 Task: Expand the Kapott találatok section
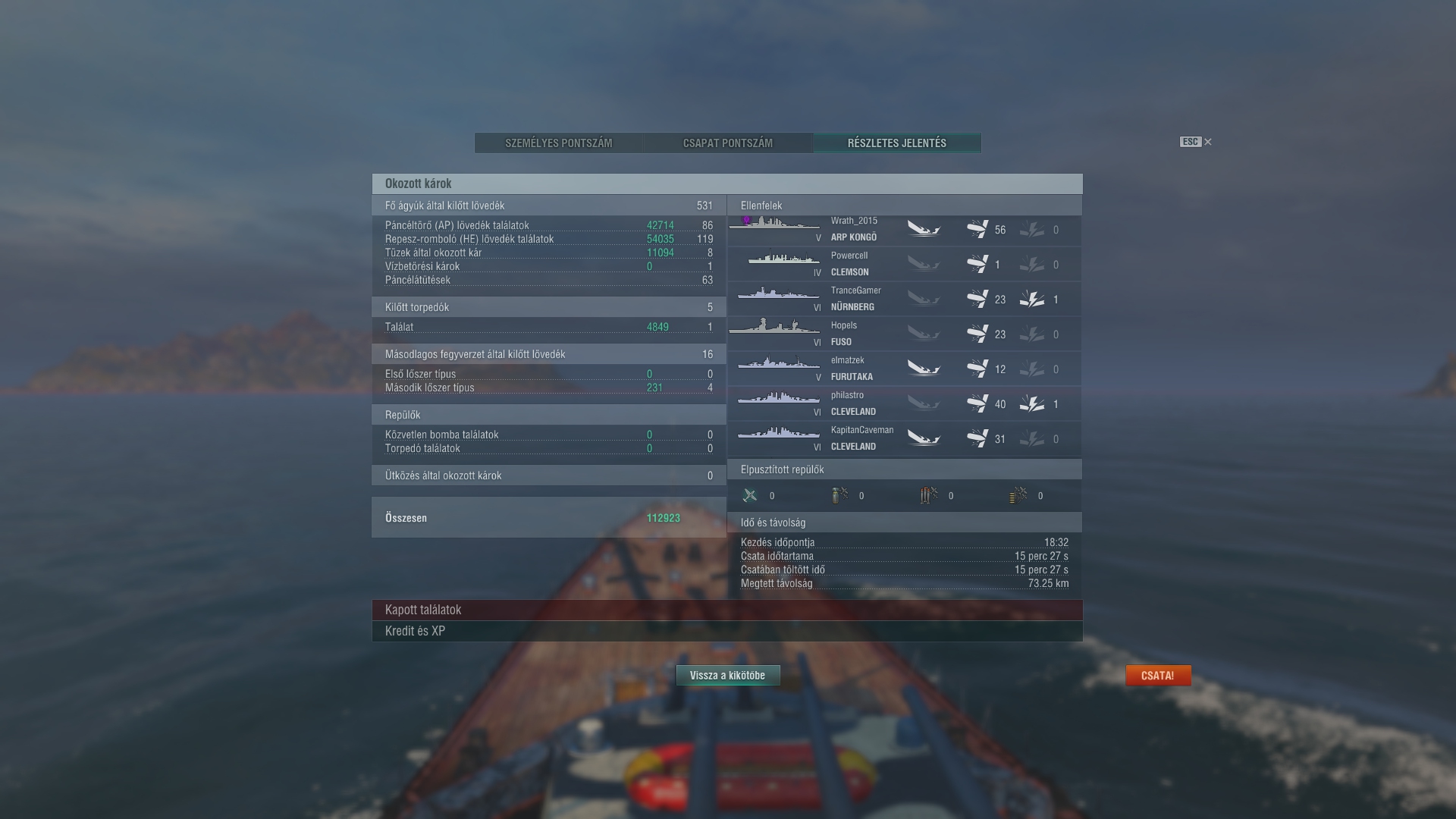727,610
